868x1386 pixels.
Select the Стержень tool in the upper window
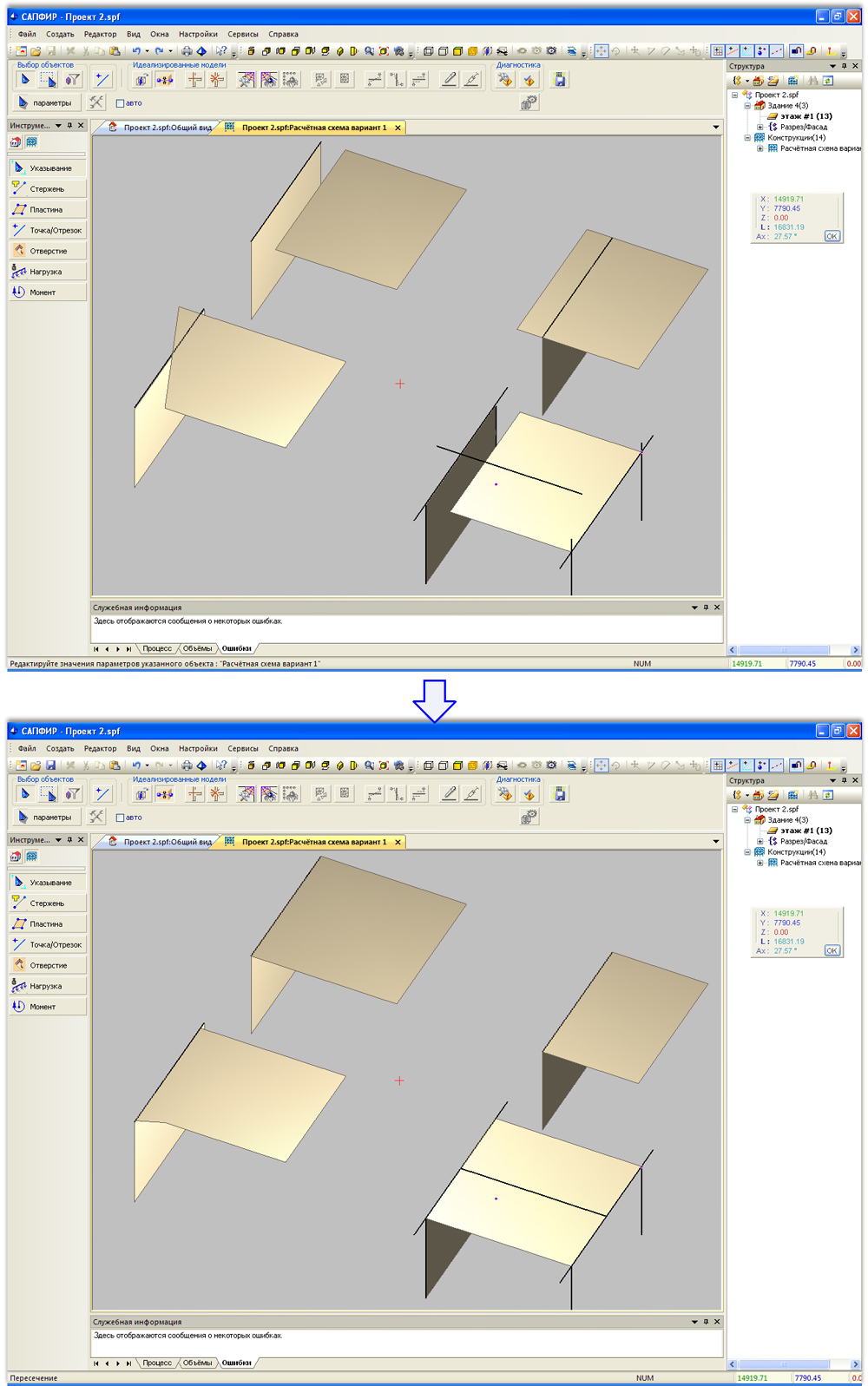pos(47,189)
